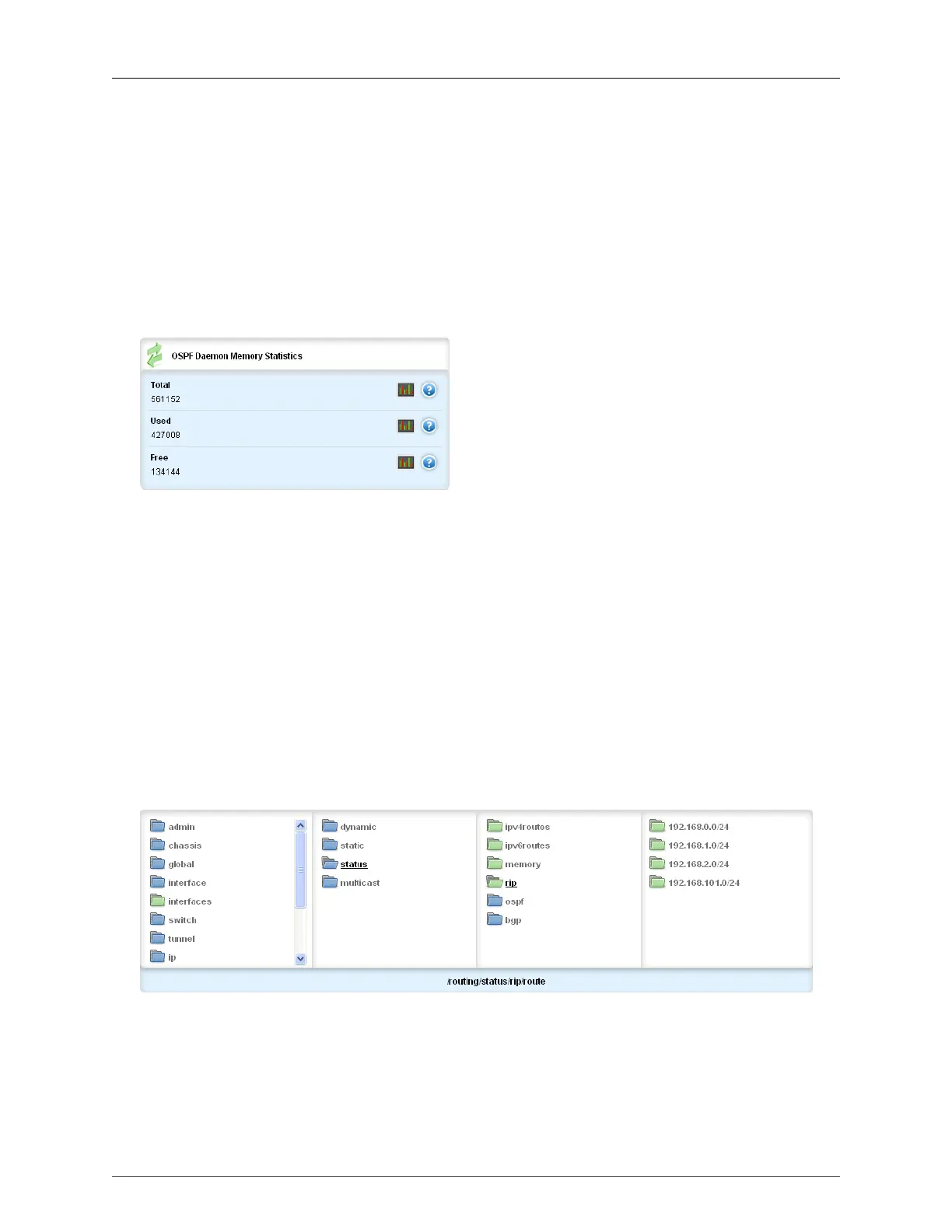This screenshot has height=1232, width=952.
Task: Select the status folder
Action: [345, 863]
